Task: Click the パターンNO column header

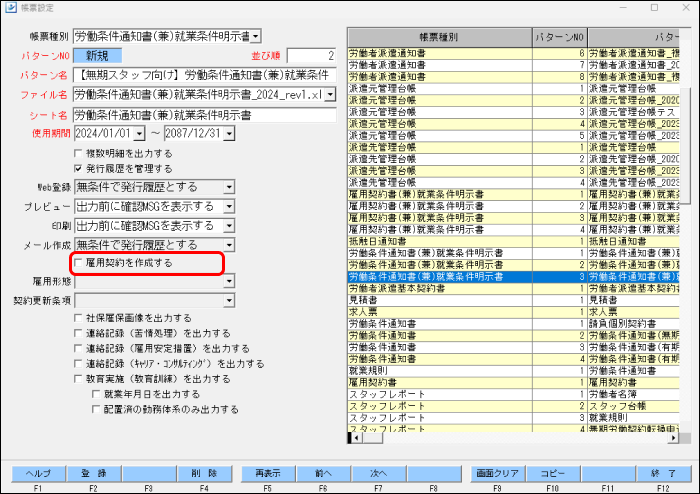Action: (559, 37)
